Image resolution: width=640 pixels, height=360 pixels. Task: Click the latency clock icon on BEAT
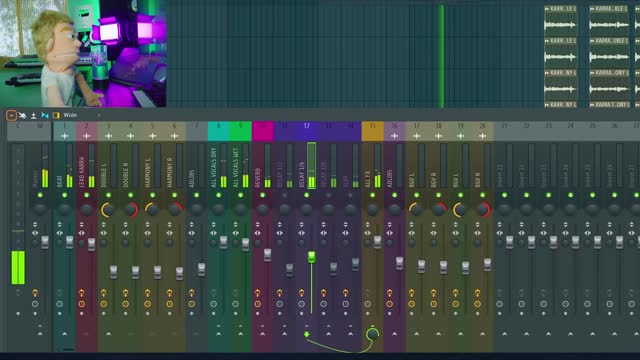tap(60, 304)
